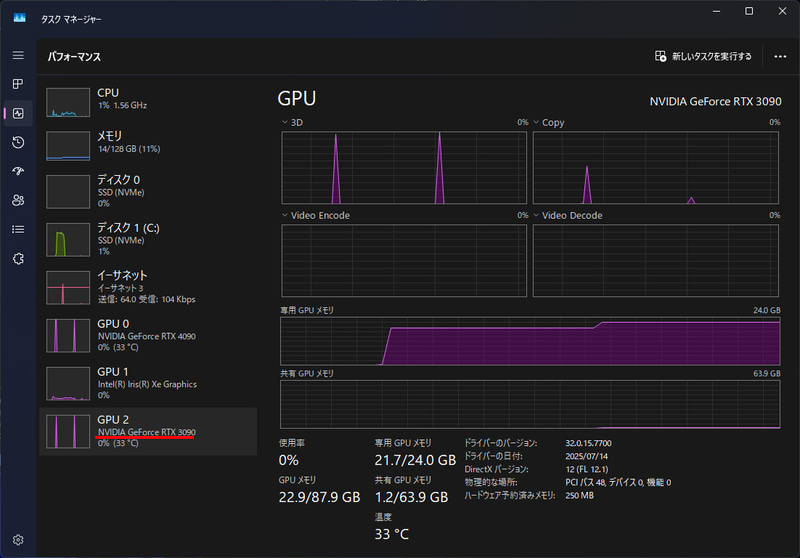The width and height of the screenshot is (800, 558).
Task: Click the 0% 使用率 value
Action: (288, 460)
